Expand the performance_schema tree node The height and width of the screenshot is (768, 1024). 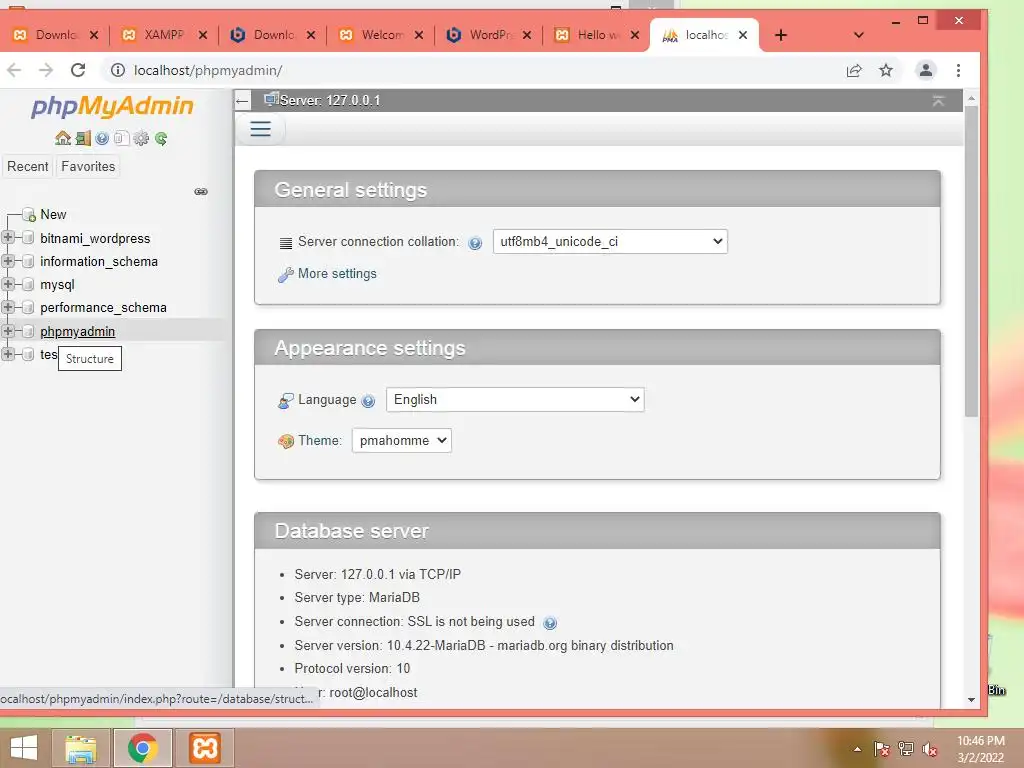point(8,307)
